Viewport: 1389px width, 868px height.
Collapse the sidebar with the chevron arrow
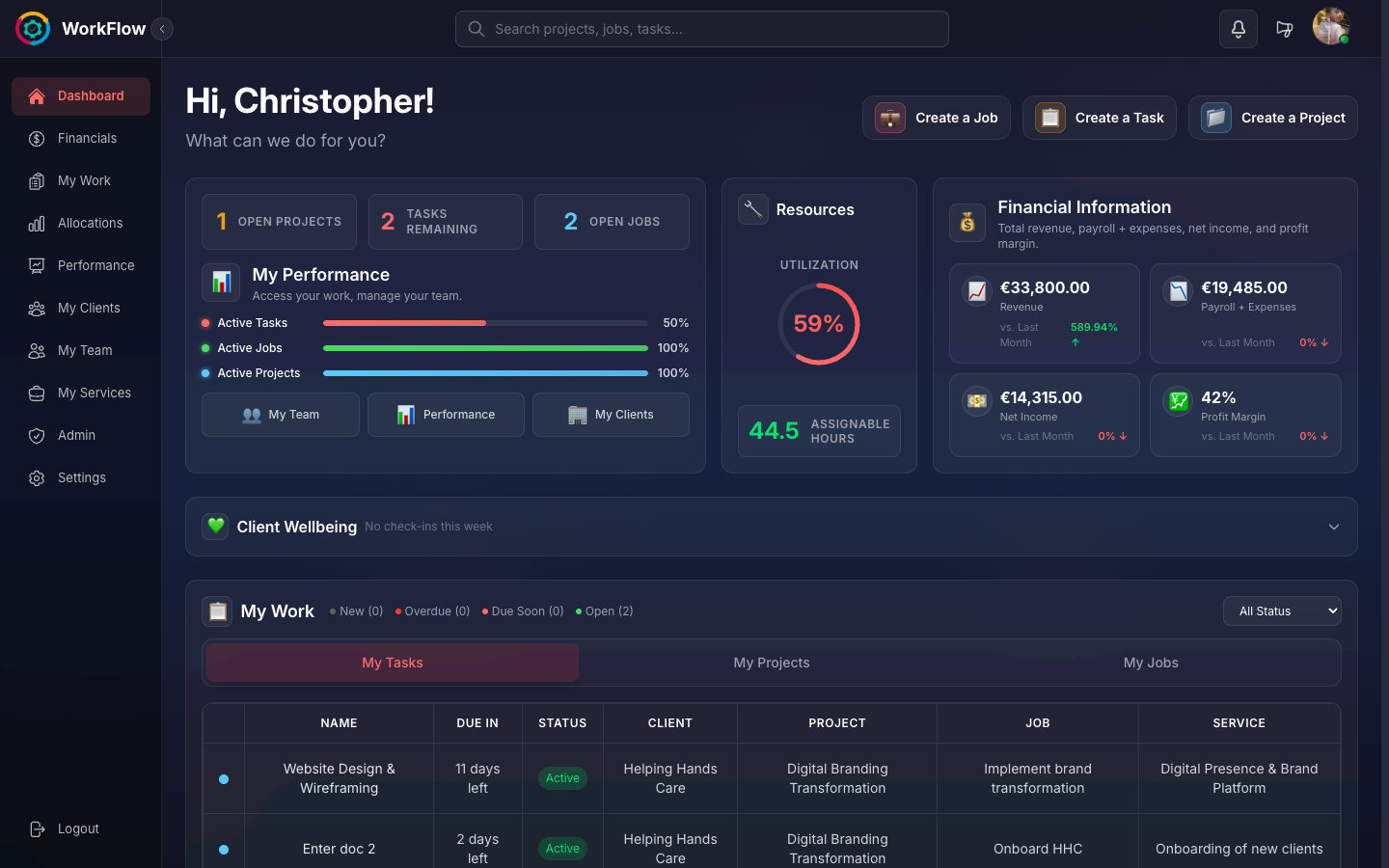(x=162, y=28)
